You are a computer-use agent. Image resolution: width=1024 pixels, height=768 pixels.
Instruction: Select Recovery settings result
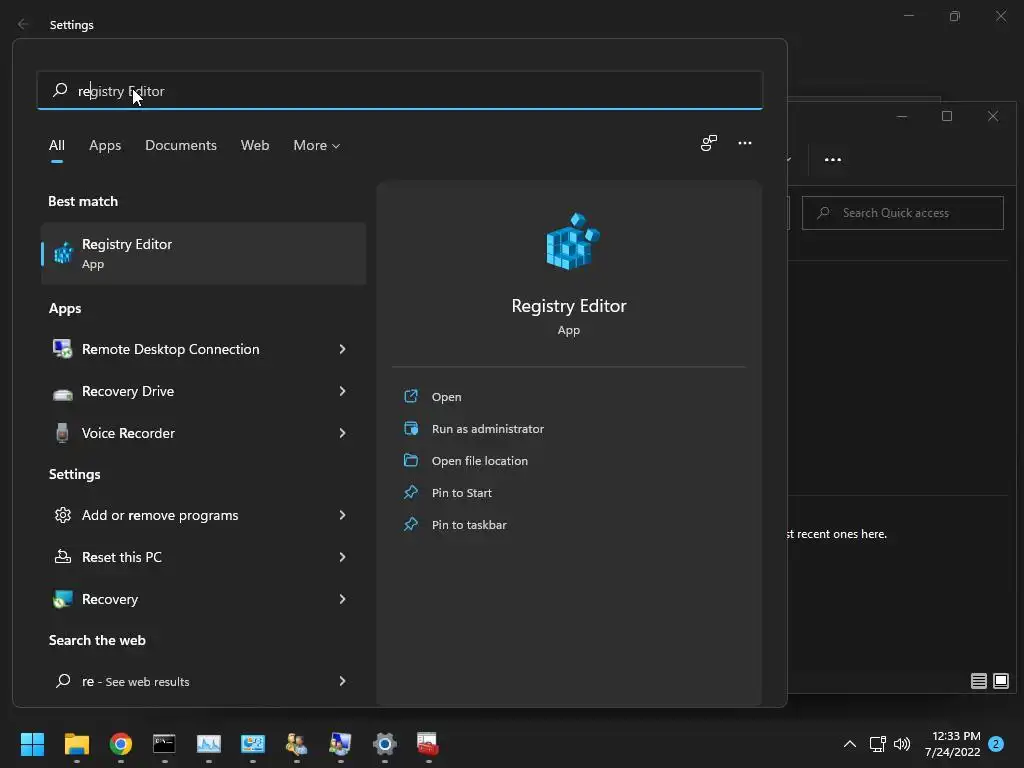203,599
